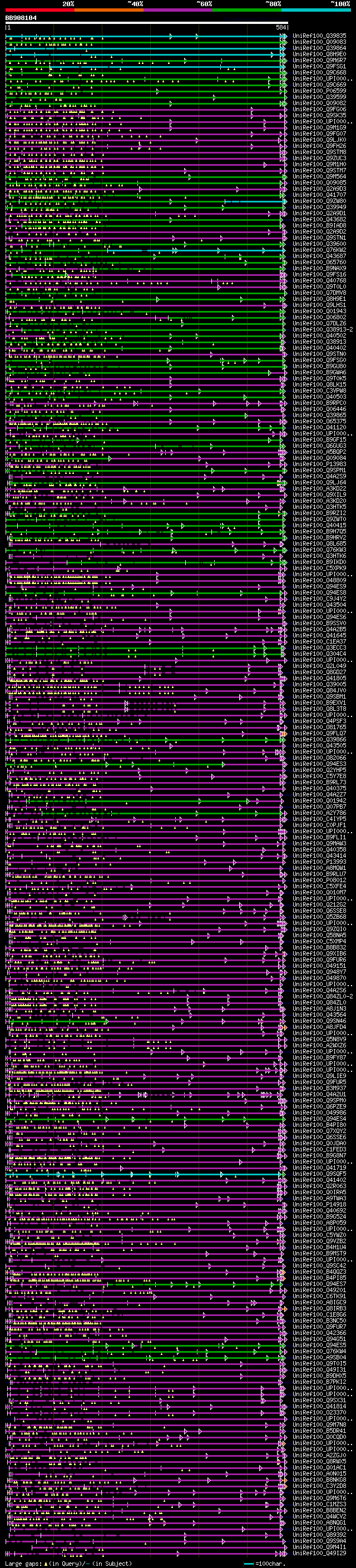
Task: Click the green alignment bar for UniRef100_P06599
Action: pos(146,91)
